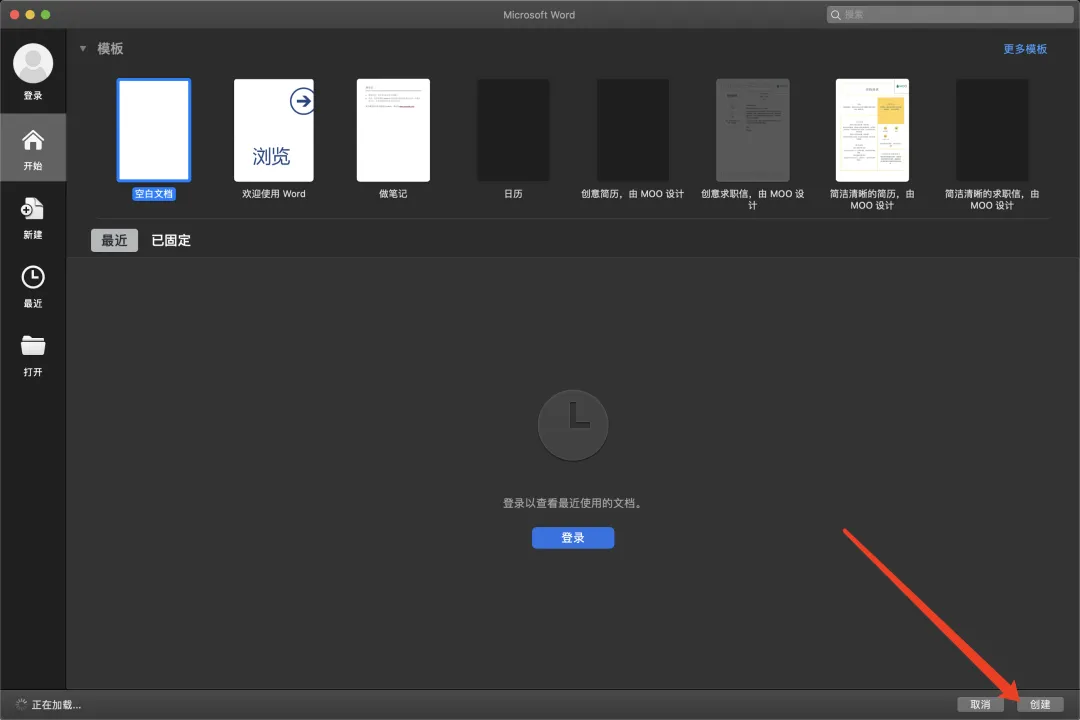Focus the search input field
The width and height of the screenshot is (1080, 720).
click(x=950, y=14)
